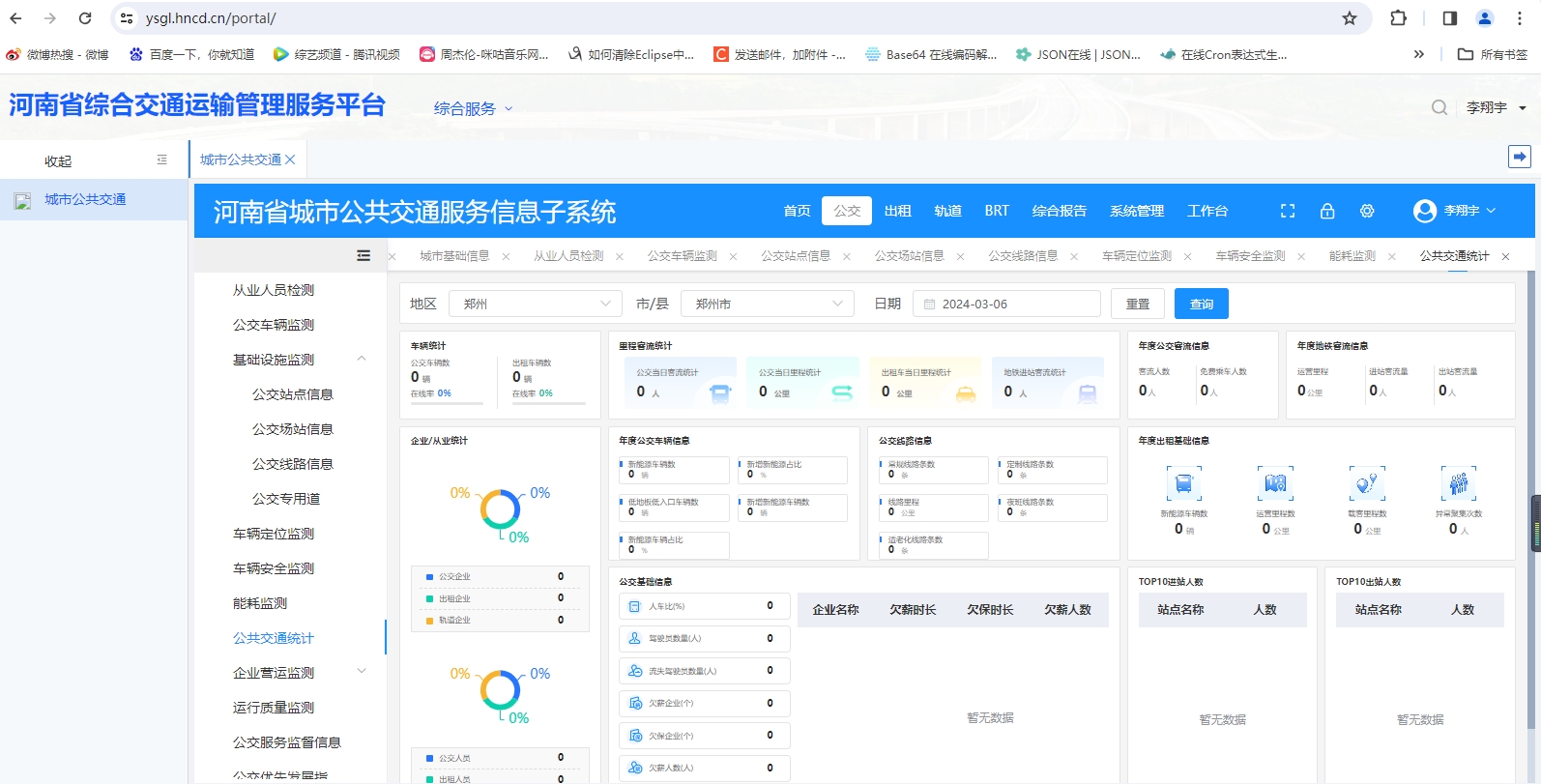Select the 公交 navigation item

click(x=847, y=211)
